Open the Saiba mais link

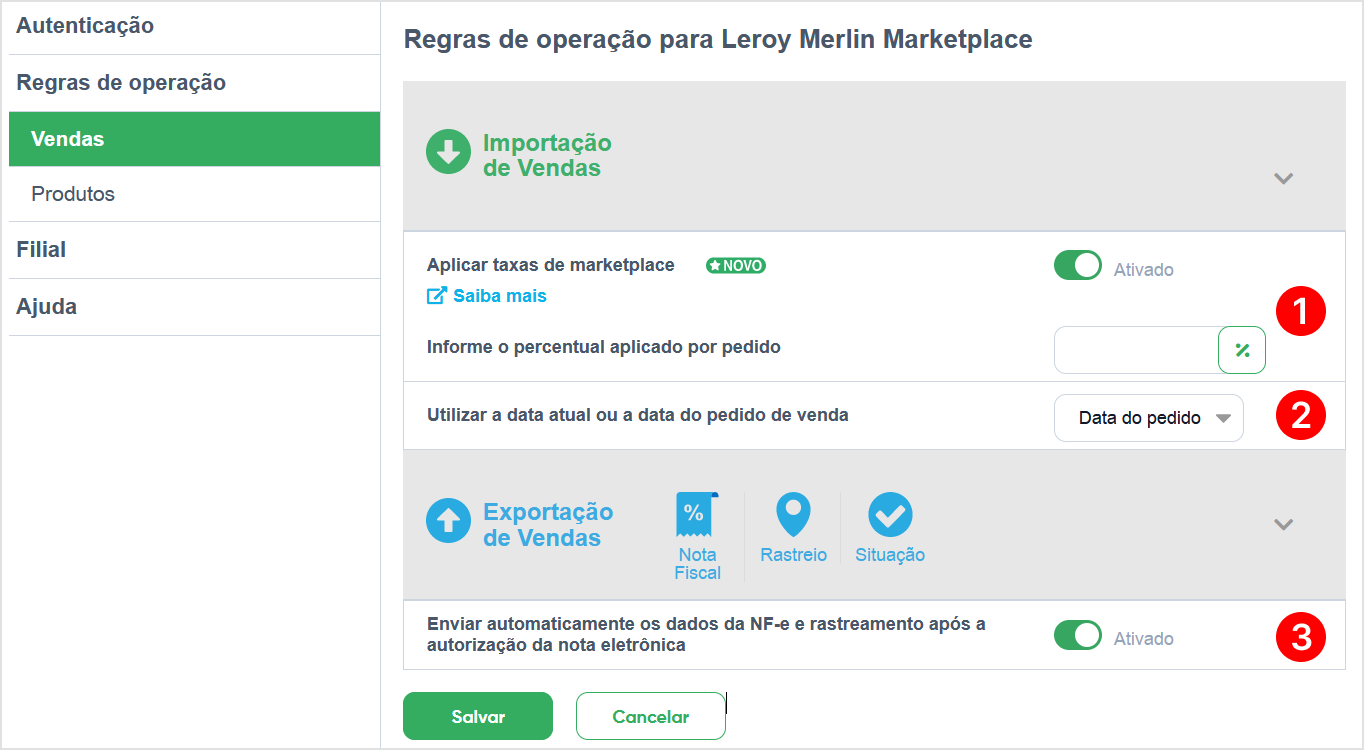click(500, 296)
